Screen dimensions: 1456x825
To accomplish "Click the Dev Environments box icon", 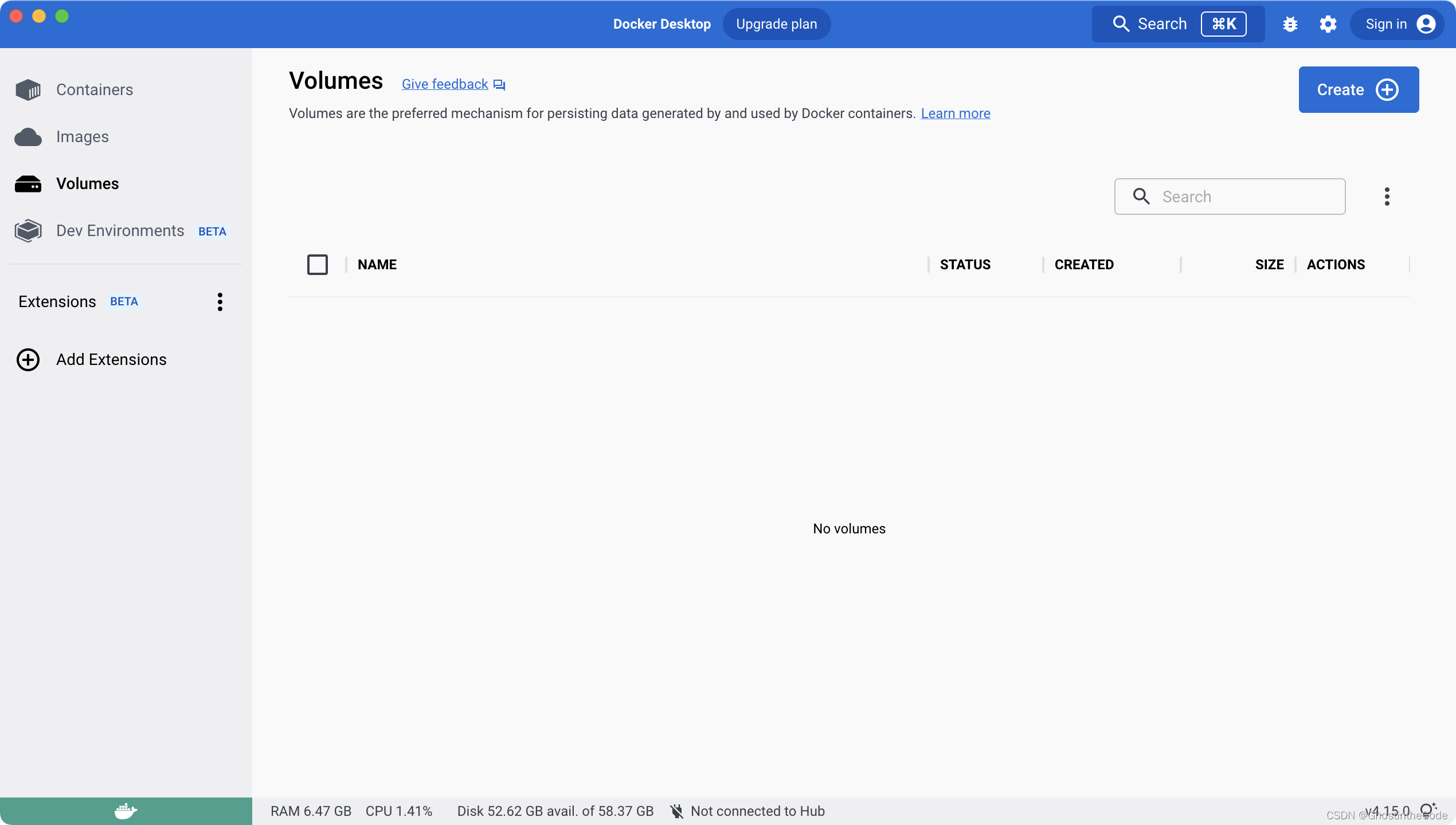I will point(28,231).
